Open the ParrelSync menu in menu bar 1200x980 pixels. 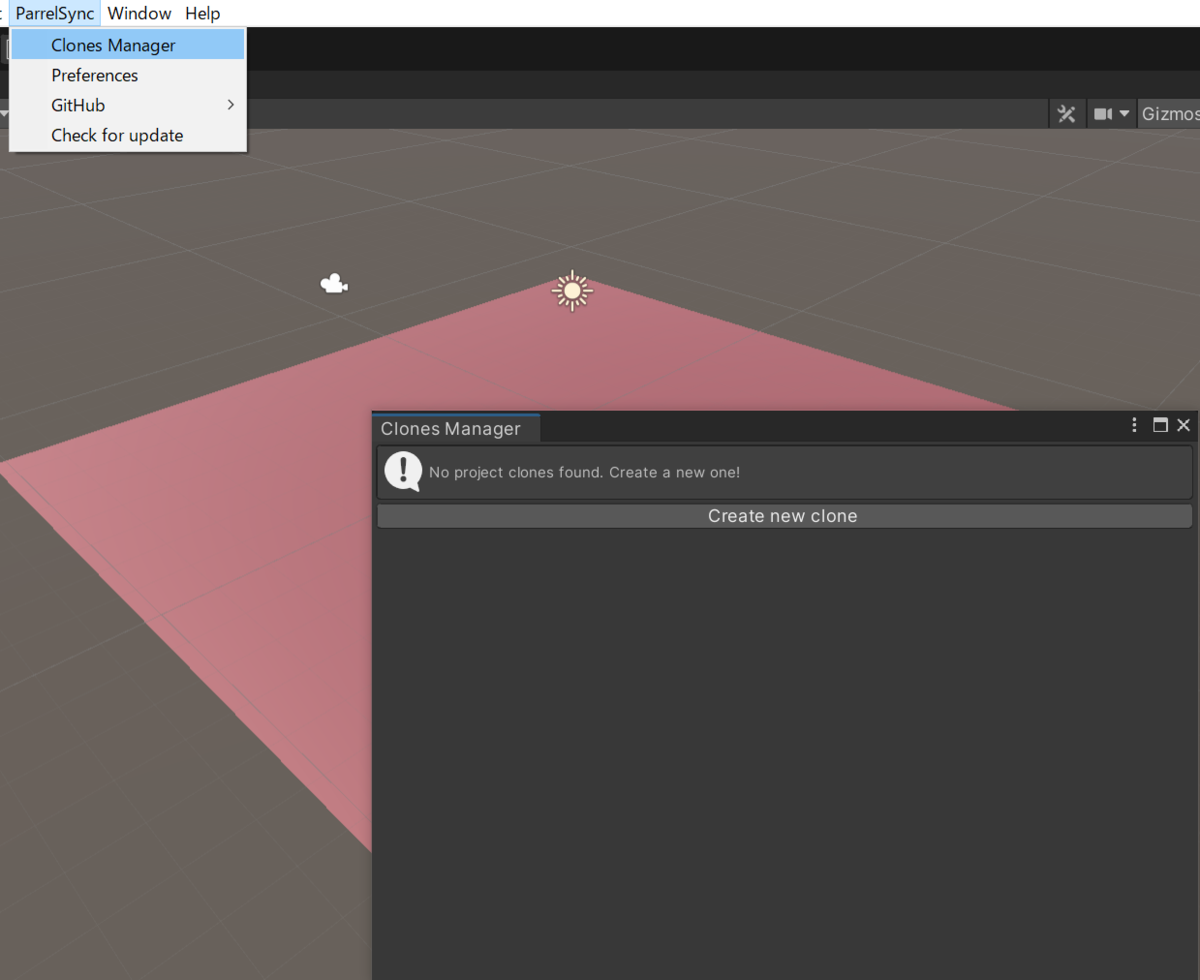(55, 14)
